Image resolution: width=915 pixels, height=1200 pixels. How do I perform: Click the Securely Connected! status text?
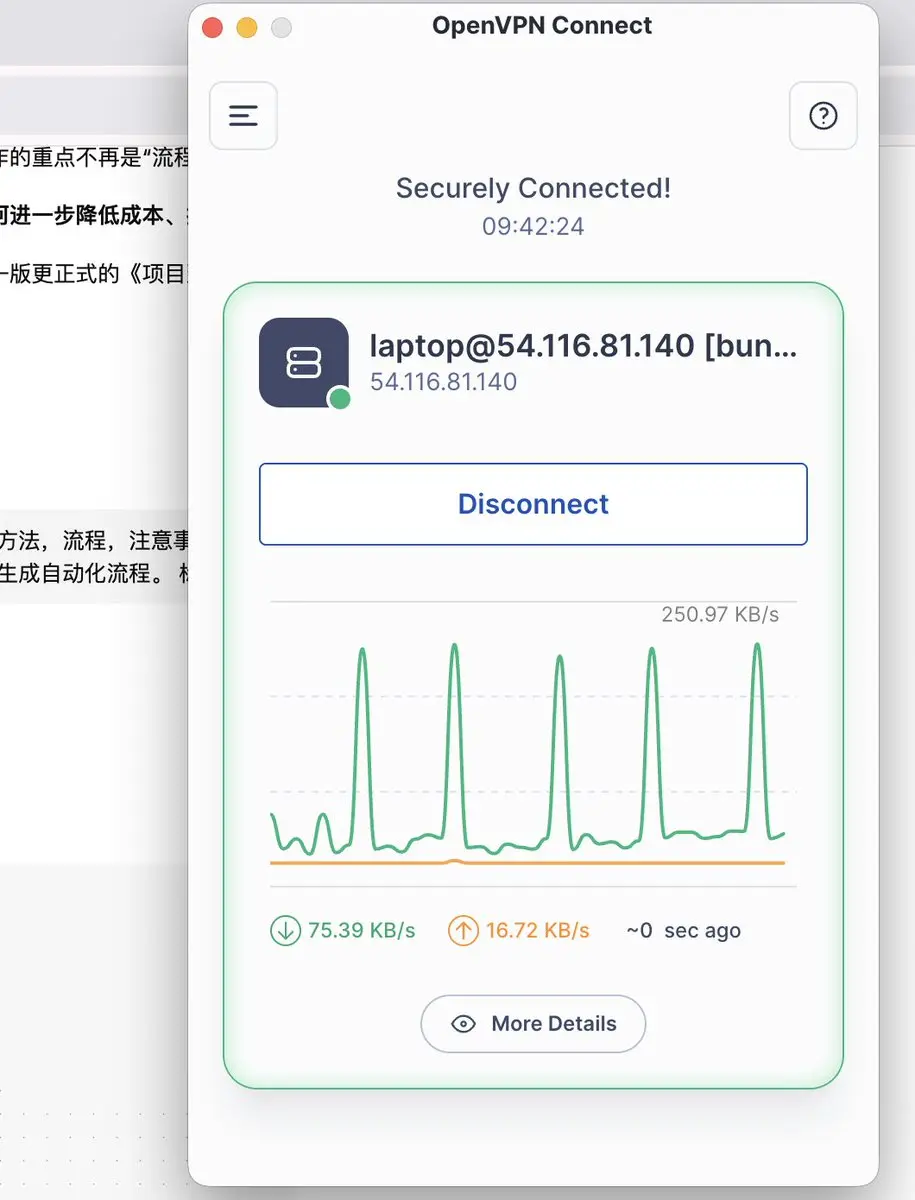[x=533, y=188]
